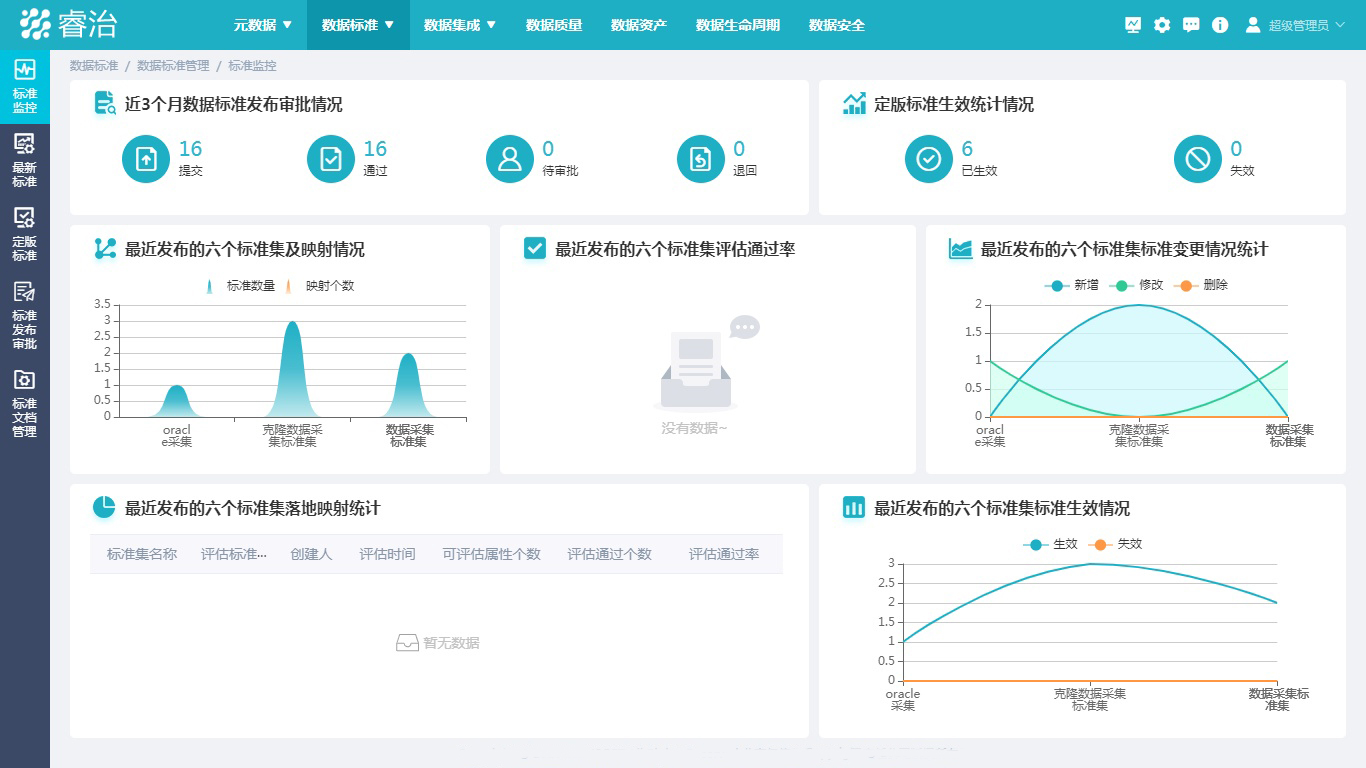
Task: Toggle 标准数量 legend item
Action: (241, 286)
